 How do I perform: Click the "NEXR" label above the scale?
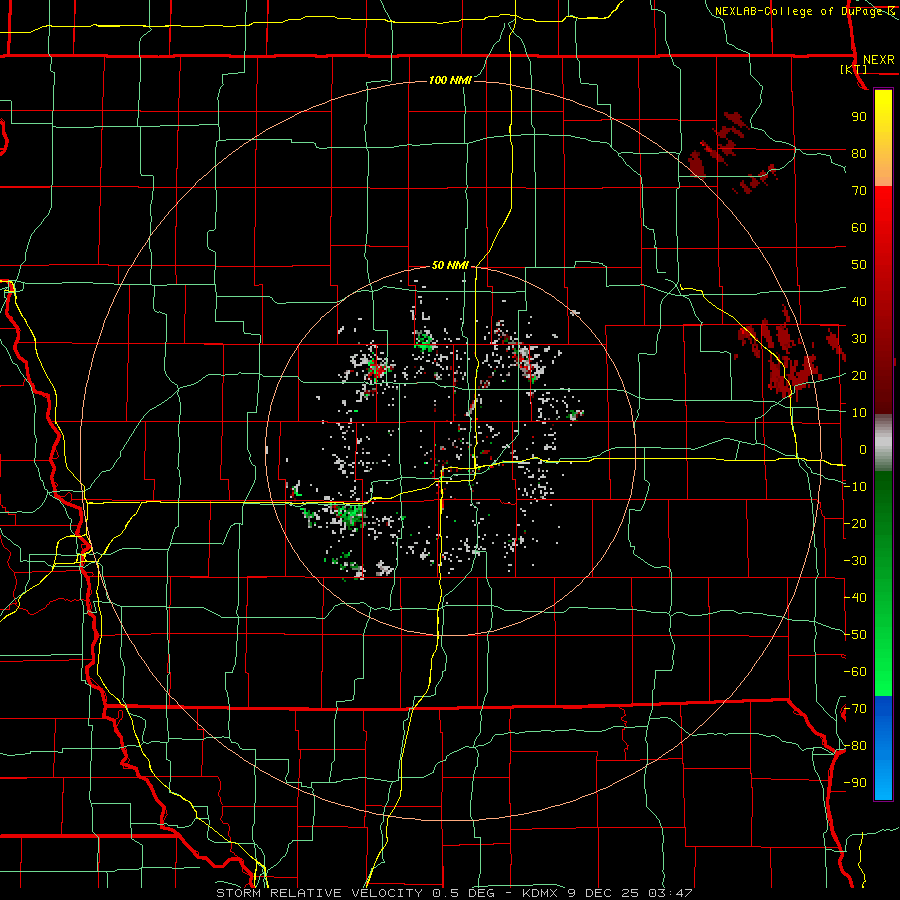(879, 60)
